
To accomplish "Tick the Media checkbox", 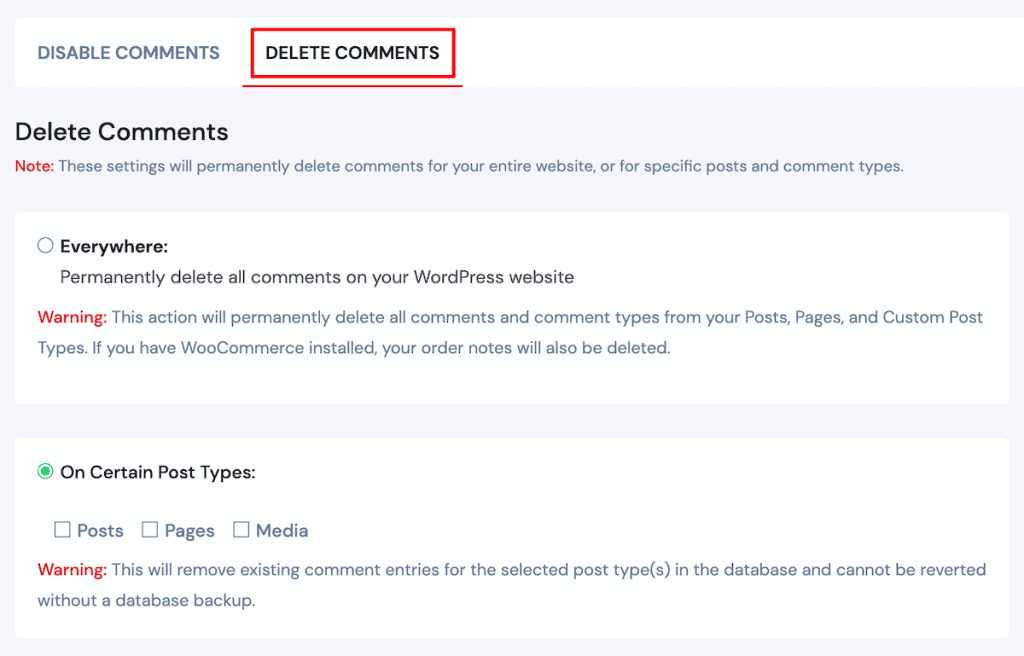I will (240, 530).
